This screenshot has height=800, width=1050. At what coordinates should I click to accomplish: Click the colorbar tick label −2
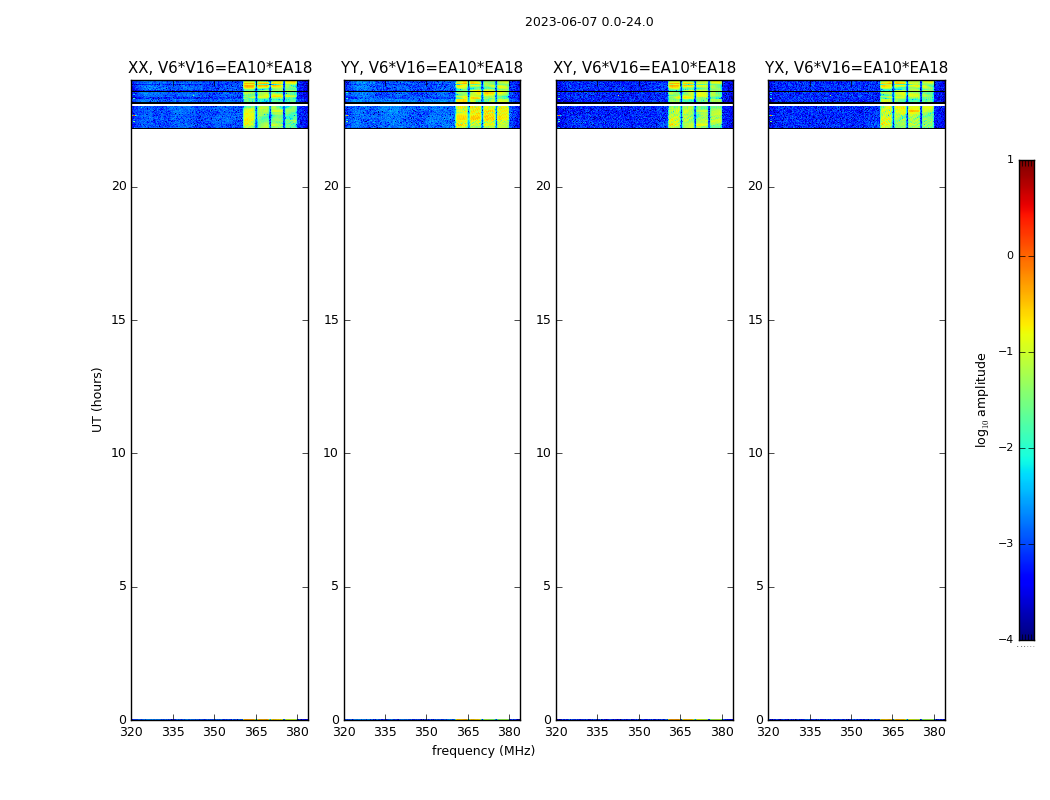tap(1006, 447)
